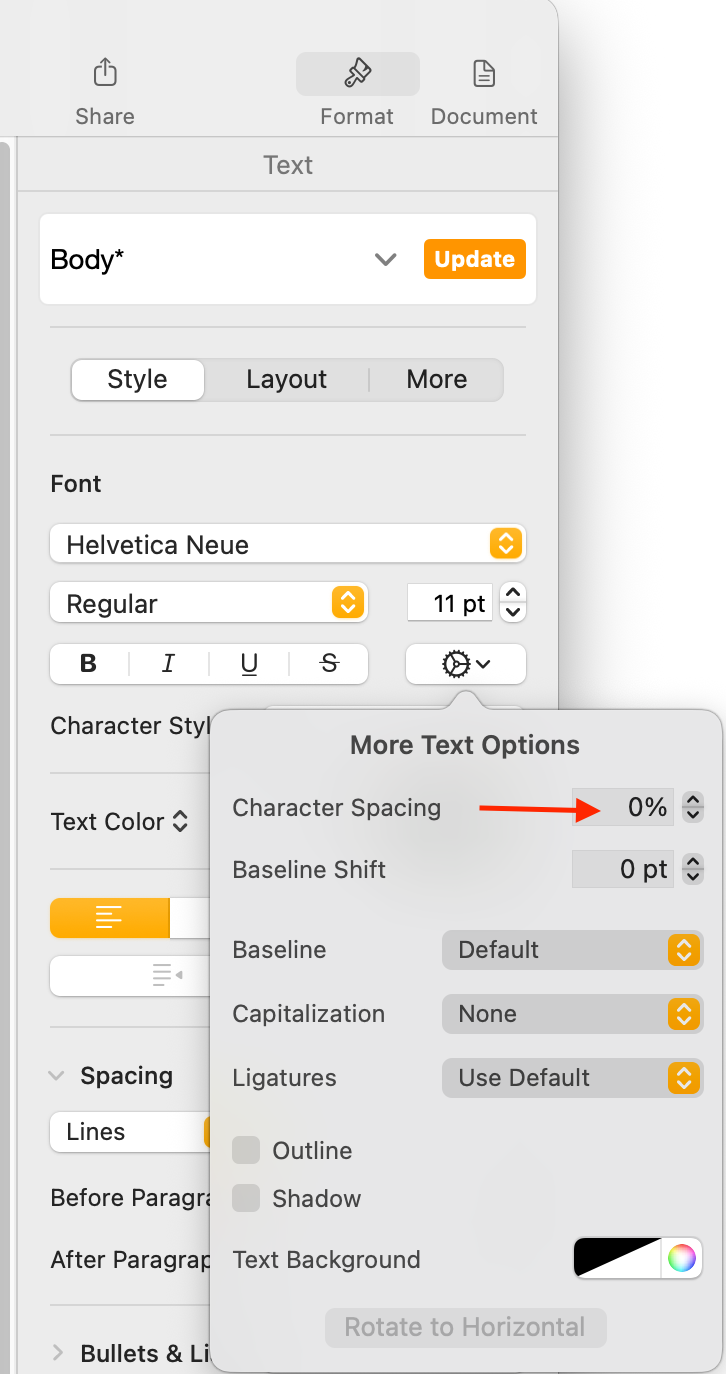Apply underline to the text
Screen dimensions: 726x1374
pos(249,664)
